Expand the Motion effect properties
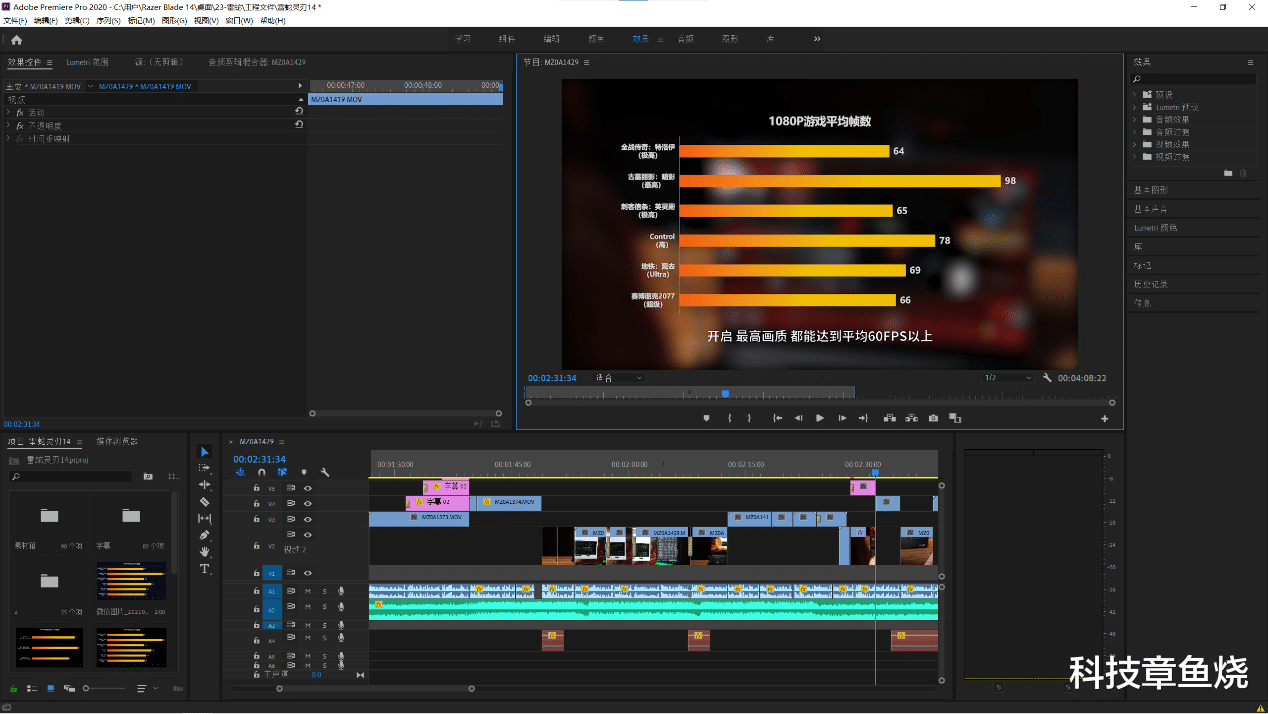The image size is (1268, 714). [x=8, y=112]
